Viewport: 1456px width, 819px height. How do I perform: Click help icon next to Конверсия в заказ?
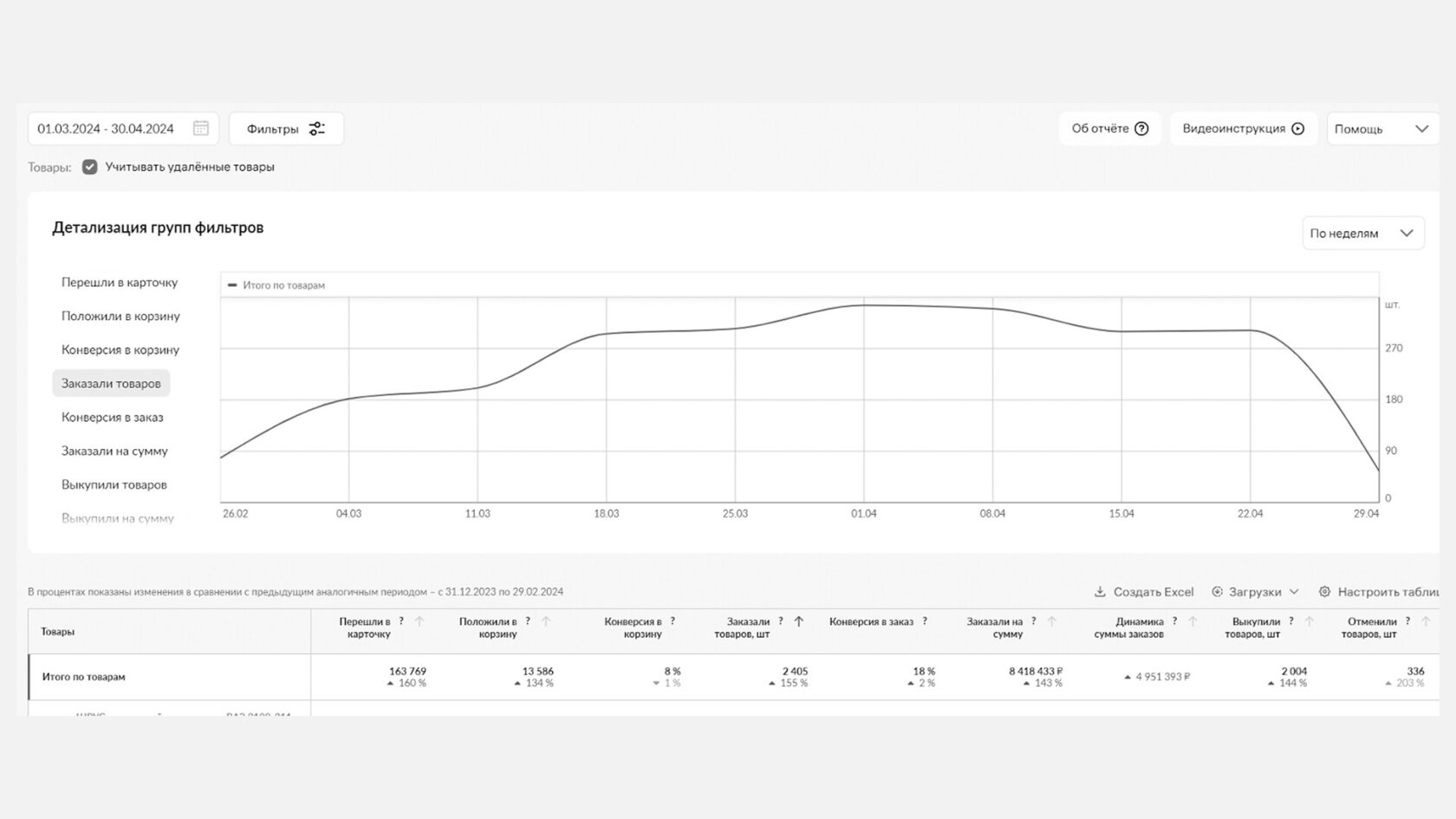[x=925, y=621]
